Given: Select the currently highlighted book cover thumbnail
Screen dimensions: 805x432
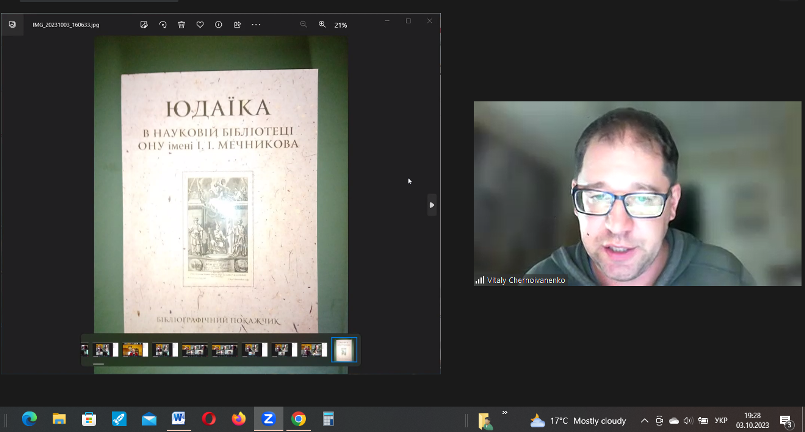Looking at the screenshot, I should pyautogui.click(x=344, y=350).
